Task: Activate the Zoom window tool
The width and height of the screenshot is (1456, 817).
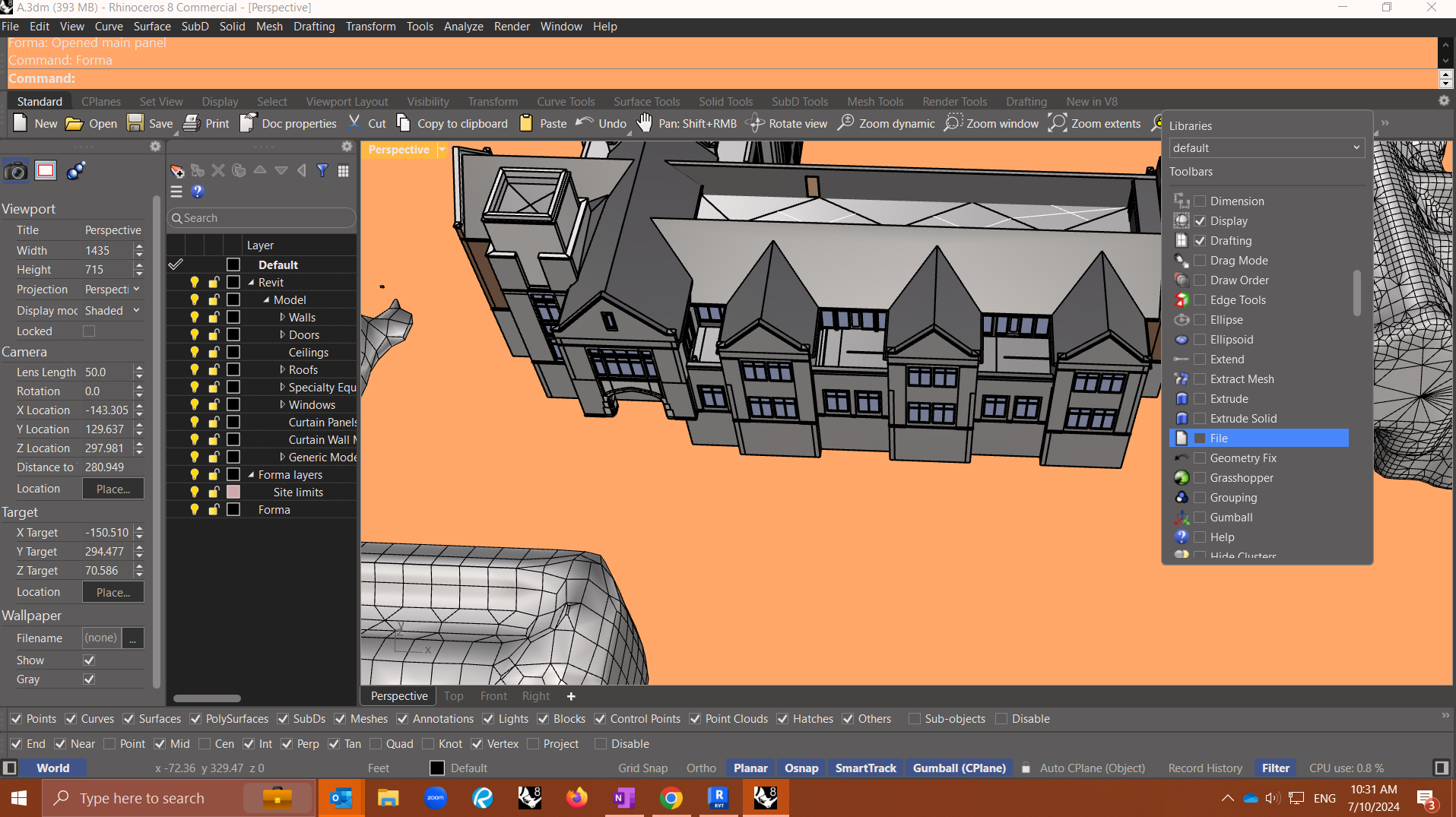Action: 953,123
